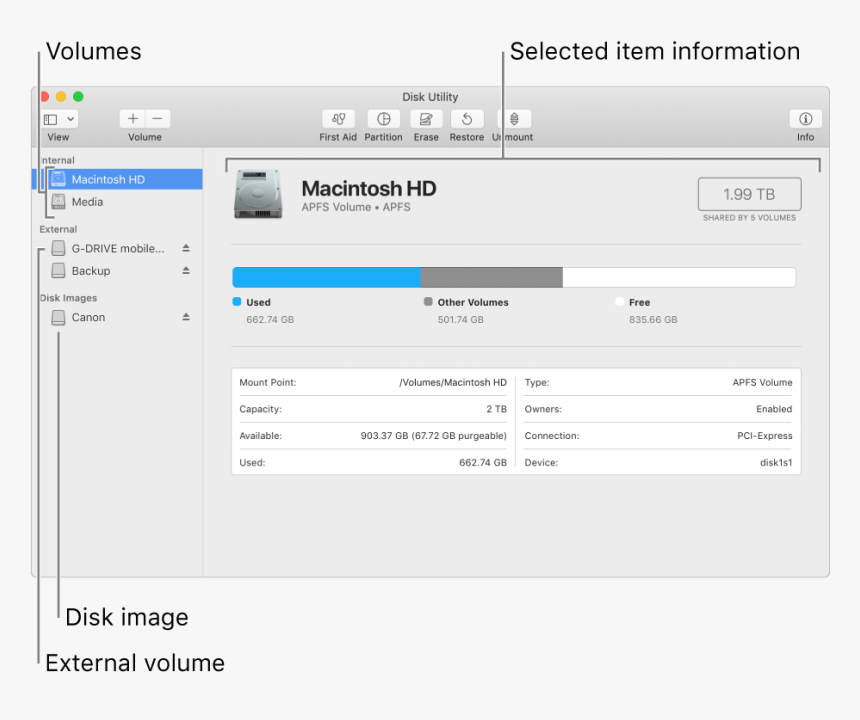Image resolution: width=860 pixels, height=720 pixels.
Task: Click the Restore toolbar icon
Action: tap(467, 119)
